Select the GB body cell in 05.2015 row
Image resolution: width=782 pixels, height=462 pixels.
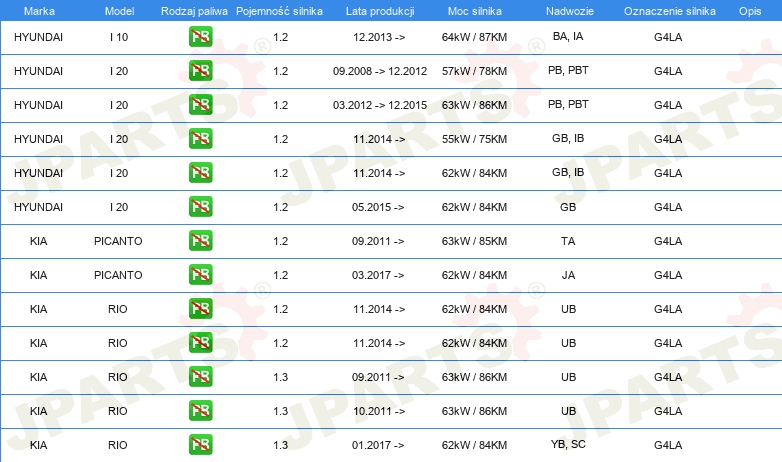coord(568,207)
